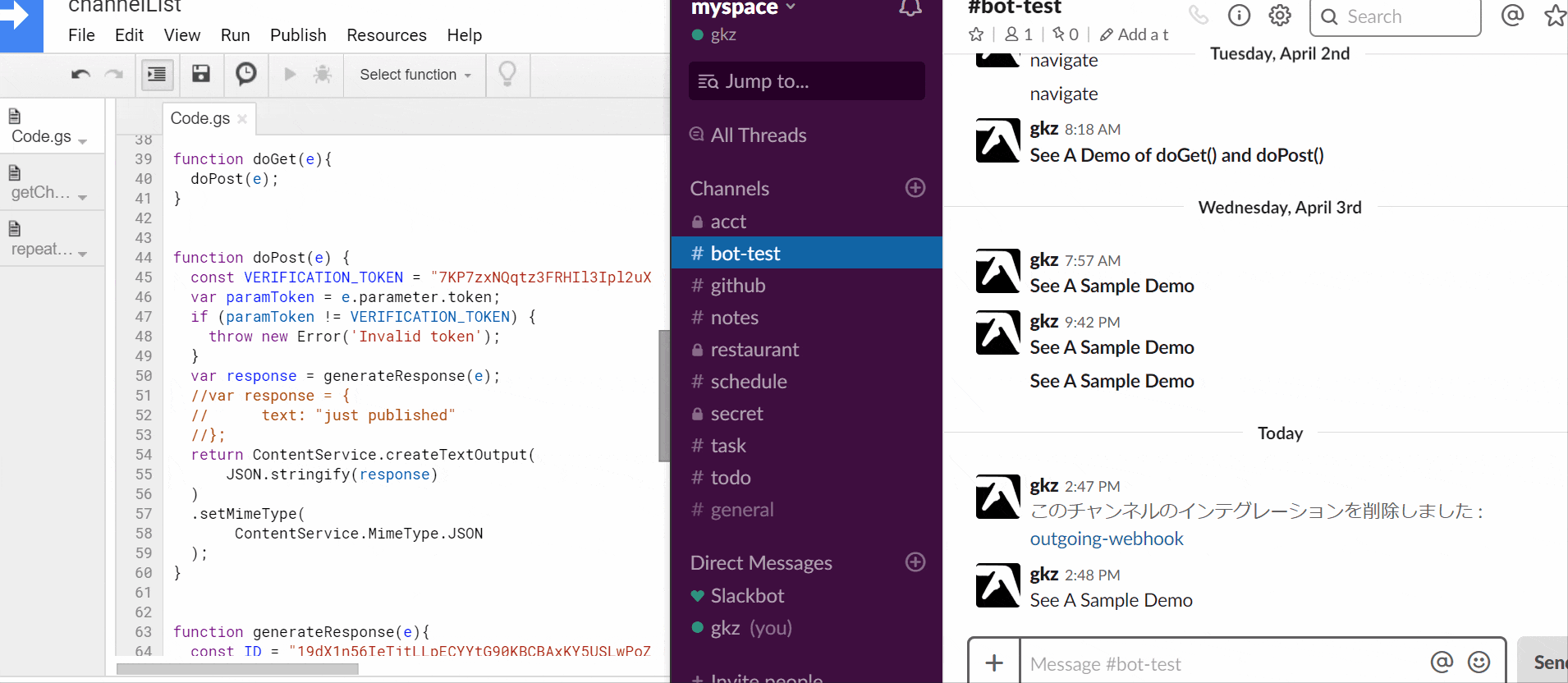1568x683 pixels.
Task: Star the #bot-test channel
Action: tap(976, 34)
